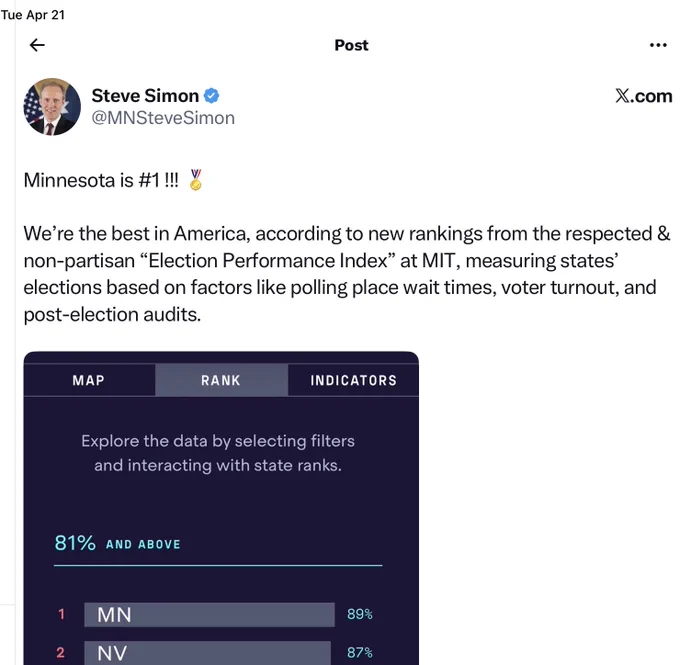Click the medal emoji in the post
Screen dimensions: 680x665
[196, 180]
